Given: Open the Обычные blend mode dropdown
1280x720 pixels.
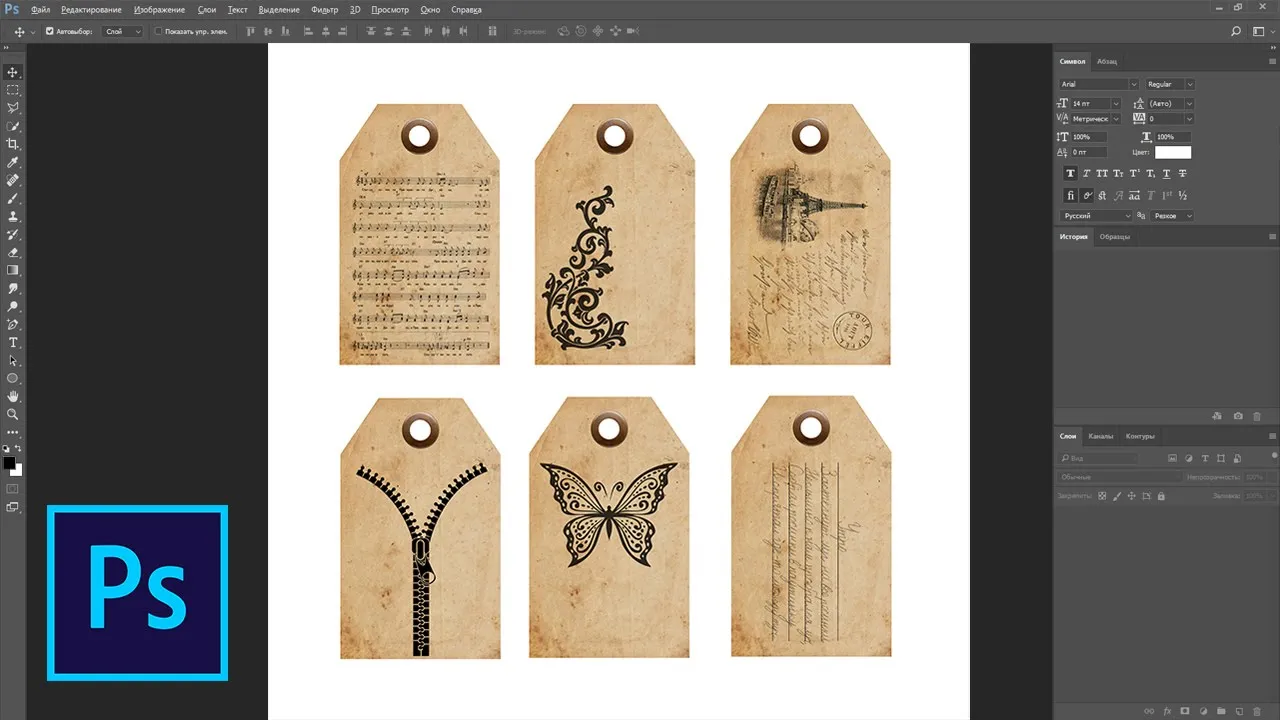Looking at the screenshot, I should tap(1119, 477).
